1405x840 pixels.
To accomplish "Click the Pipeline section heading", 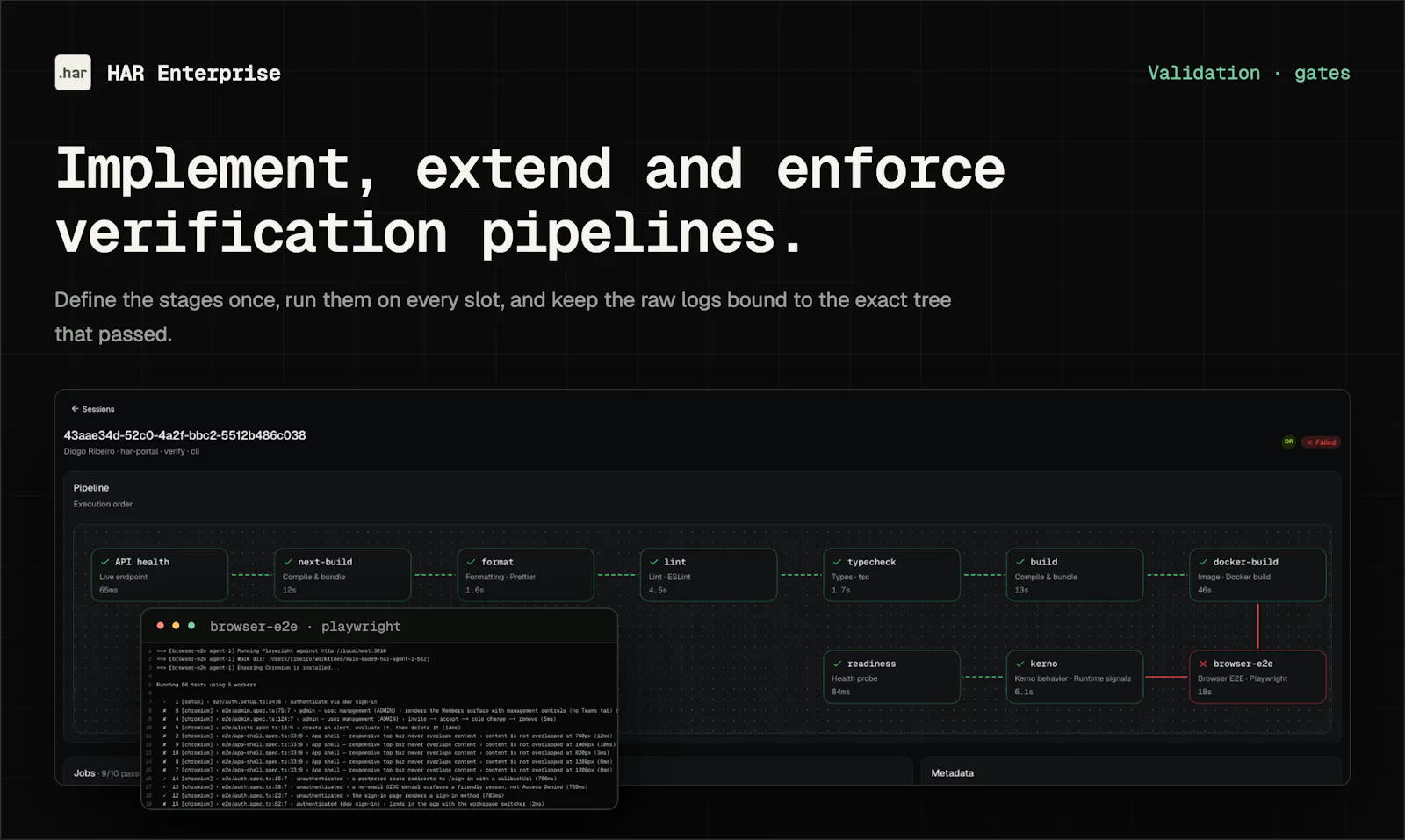I will (x=91, y=488).
